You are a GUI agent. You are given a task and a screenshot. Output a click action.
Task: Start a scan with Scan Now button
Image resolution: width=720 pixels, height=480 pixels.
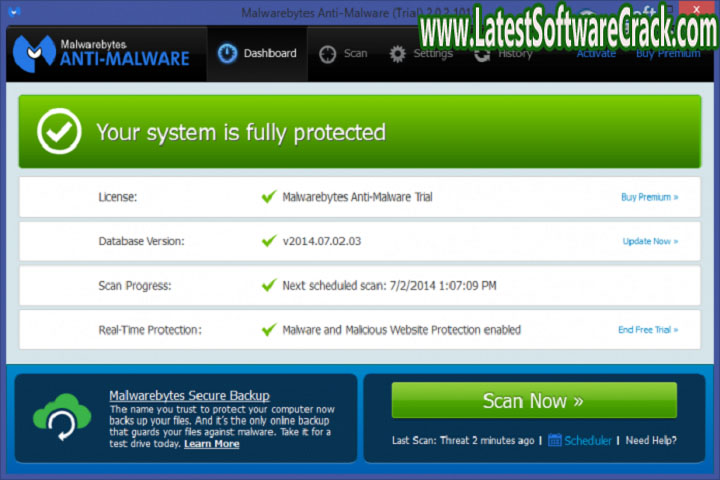[x=534, y=401]
